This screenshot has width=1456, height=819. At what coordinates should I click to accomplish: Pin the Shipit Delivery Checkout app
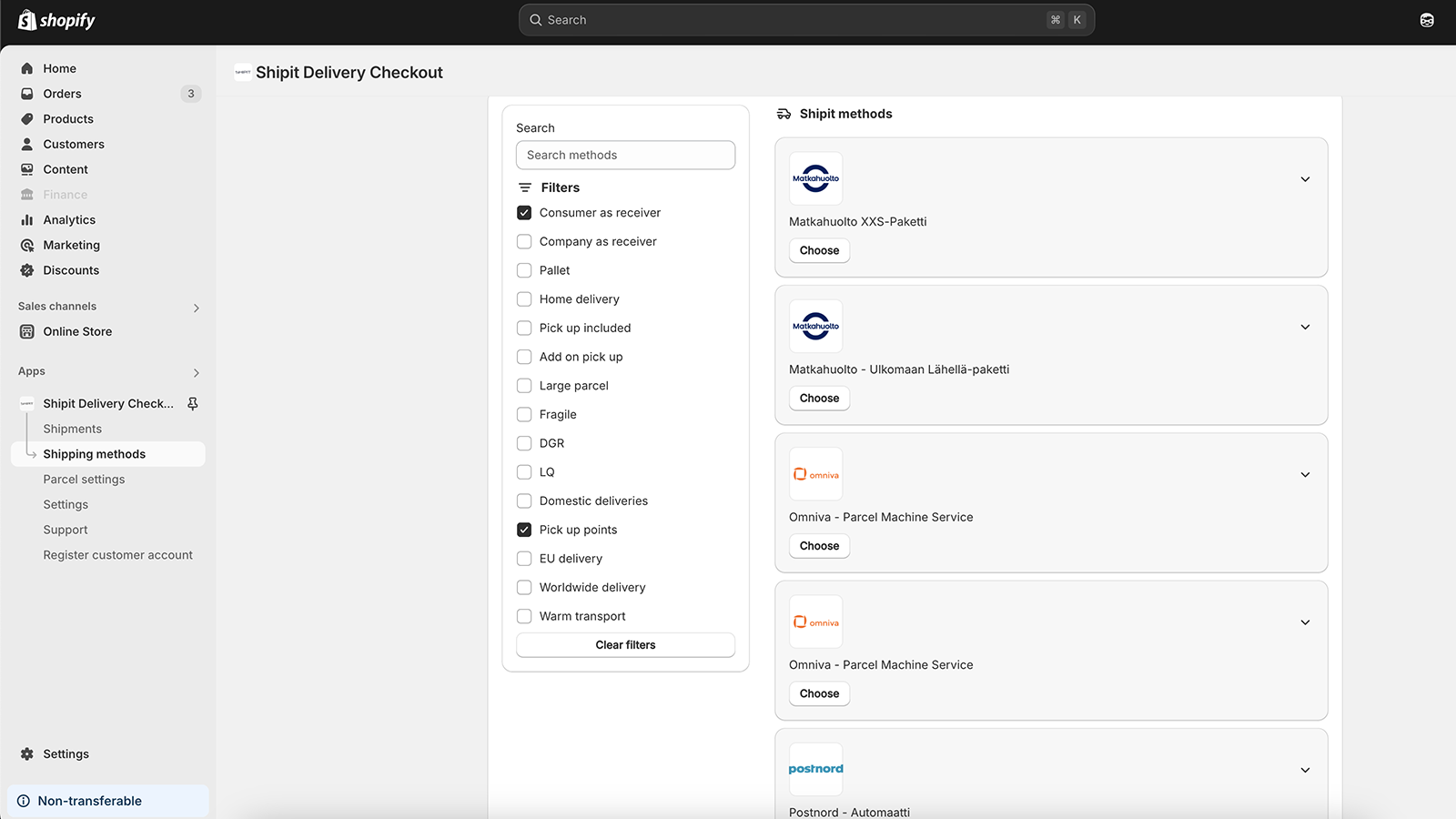click(x=193, y=403)
